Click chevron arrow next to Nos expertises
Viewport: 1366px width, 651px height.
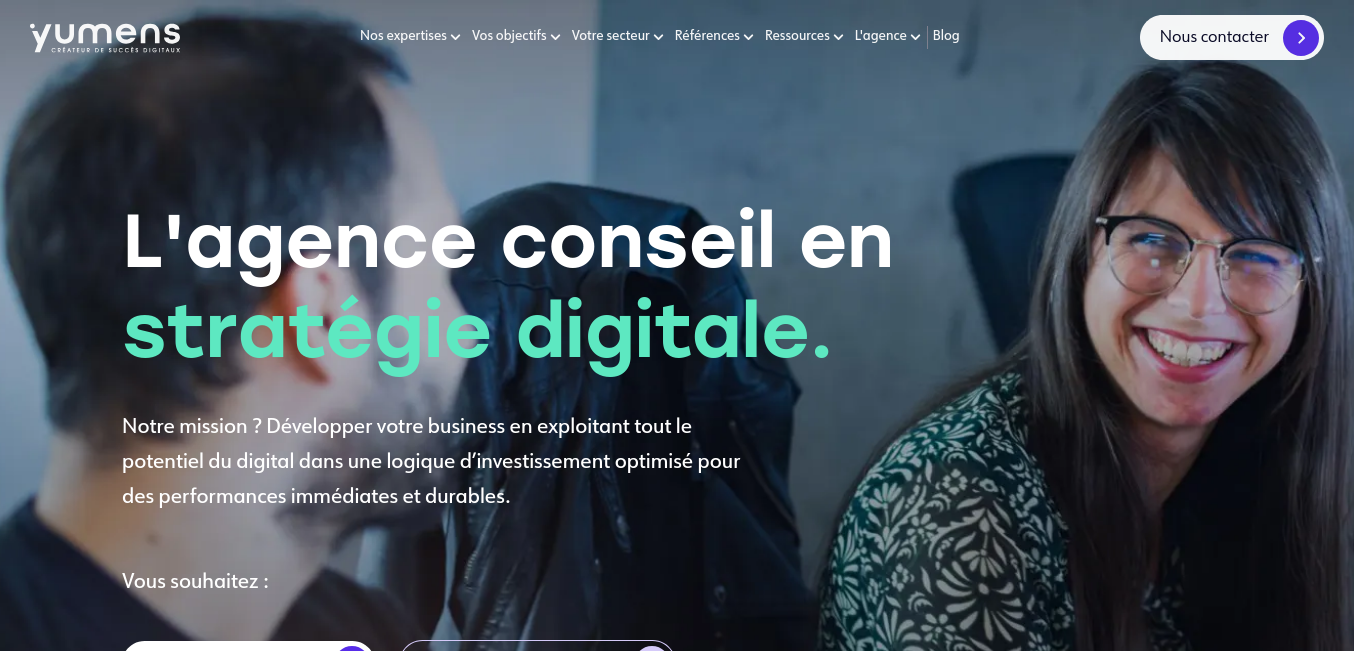coord(455,37)
